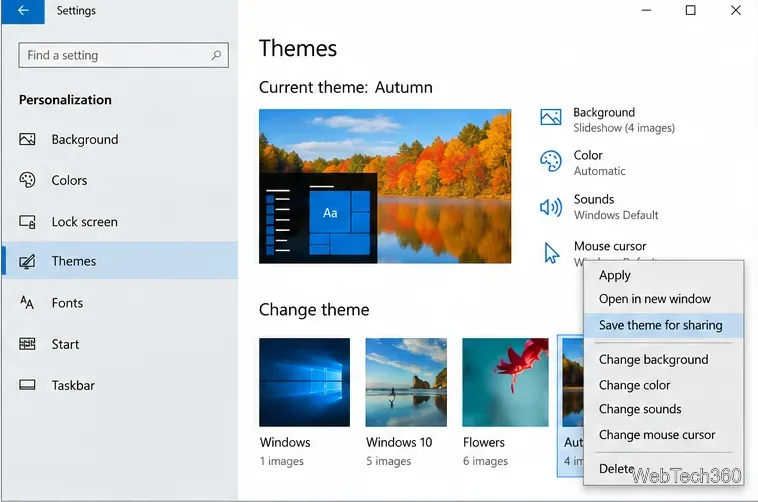Select Change mouse cursor menu entry
The height and width of the screenshot is (502, 758).
[x=663, y=435]
